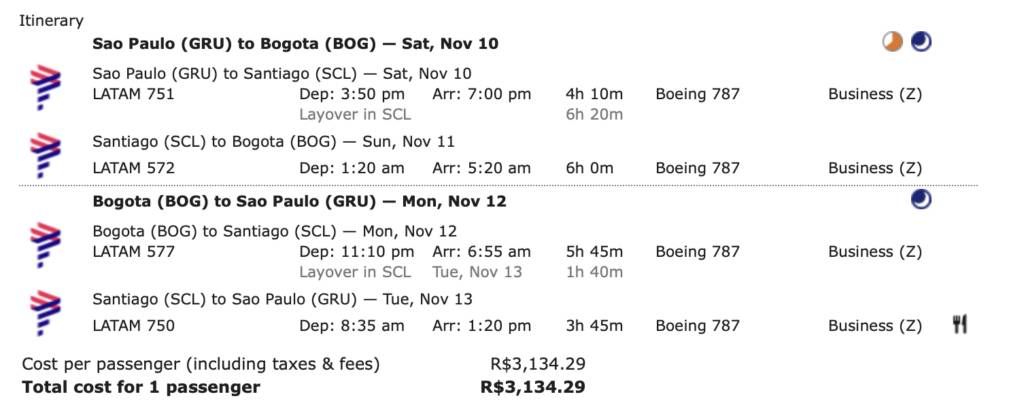Click the orange daytime indicator icon
The height and width of the screenshot is (405, 1024).
tap(892, 42)
